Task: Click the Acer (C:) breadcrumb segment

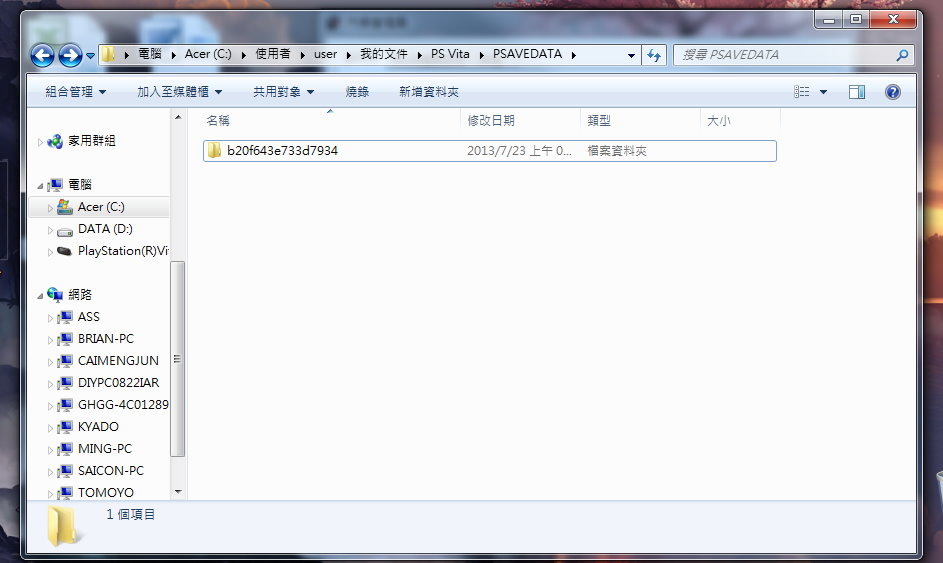Action: [x=208, y=54]
